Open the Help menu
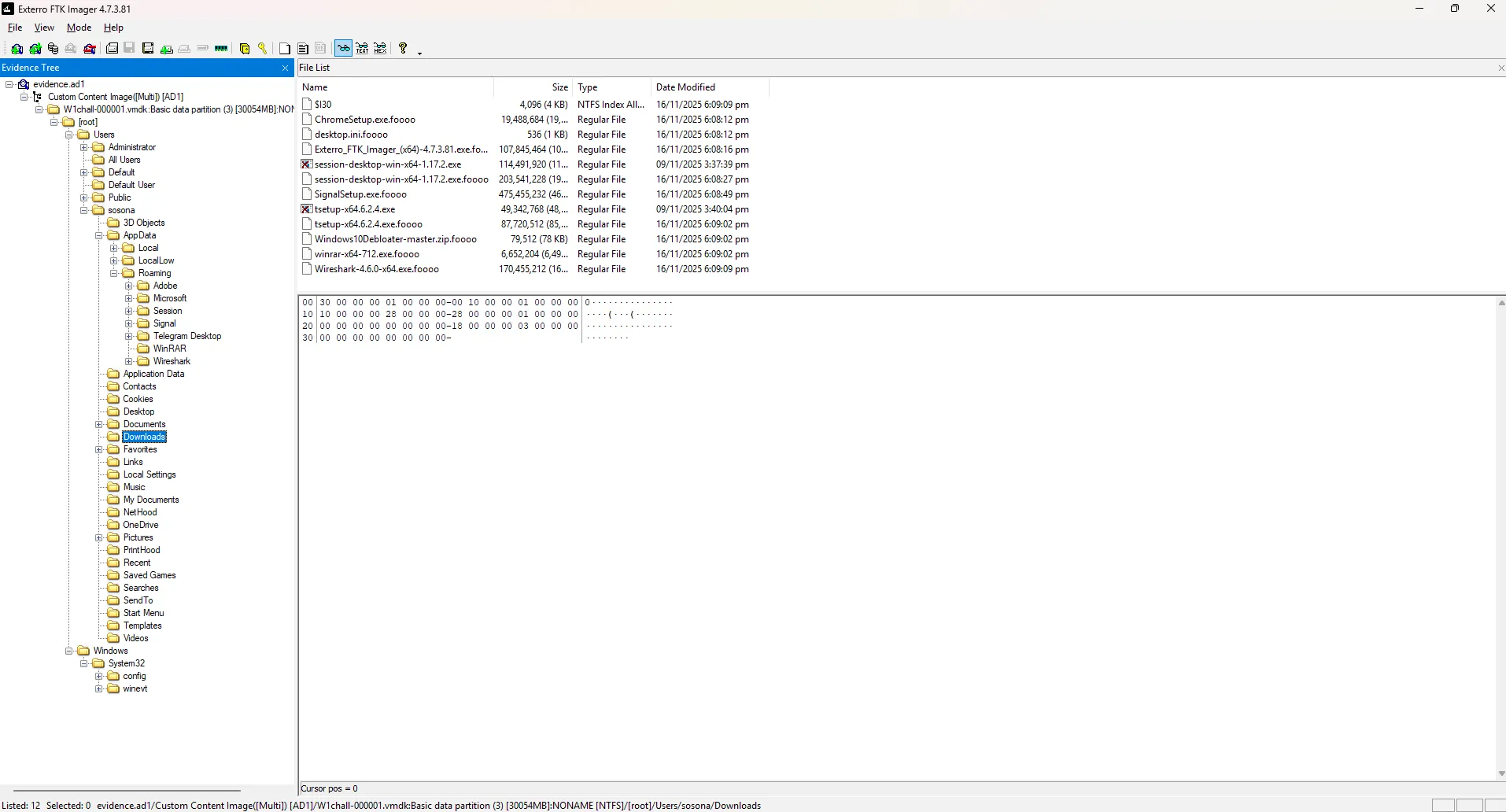The height and width of the screenshot is (812, 1506). (113, 28)
